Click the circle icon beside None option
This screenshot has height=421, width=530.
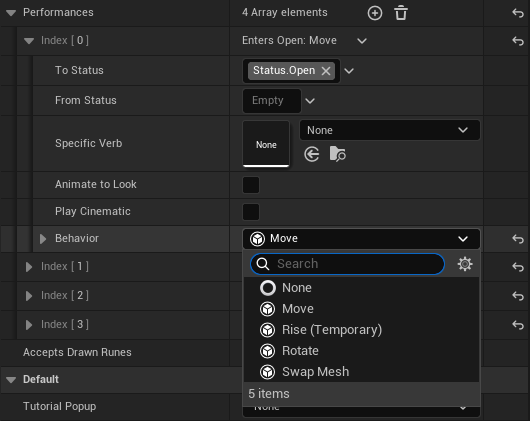[x=267, y=288]
